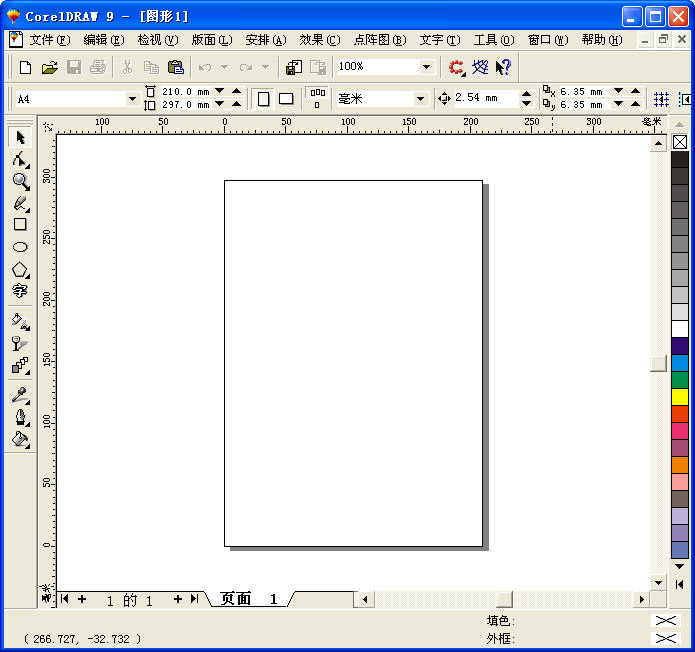Click the horizontal scrollbar right arrow
This screenshot has height=652, width=695.
[x=641, y=599]
